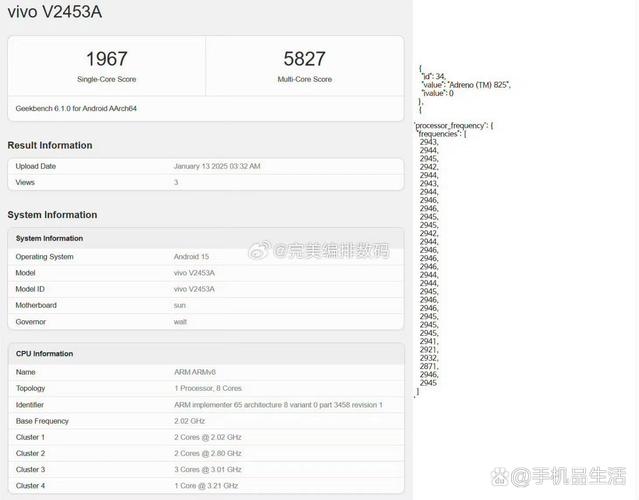Click 'Geekbench 6.1.0 for Android AArch64' text
This screenshot has width=639, height=500.
click(76, 108)
